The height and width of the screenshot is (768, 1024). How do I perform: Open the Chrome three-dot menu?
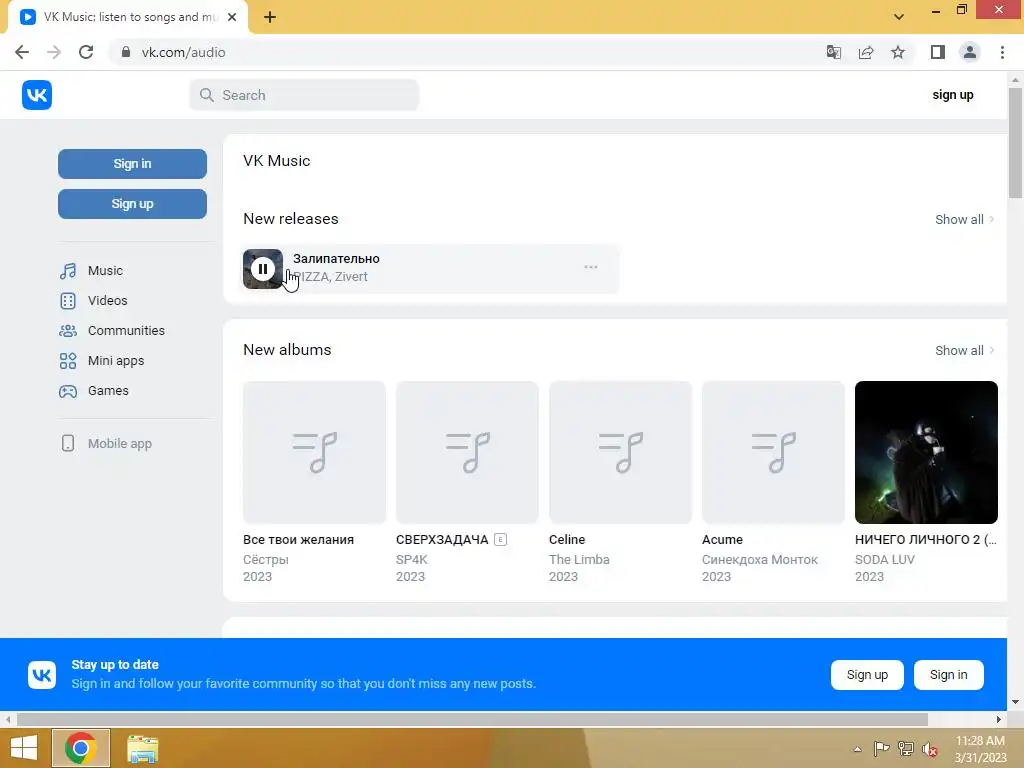tap(1002, 52)
